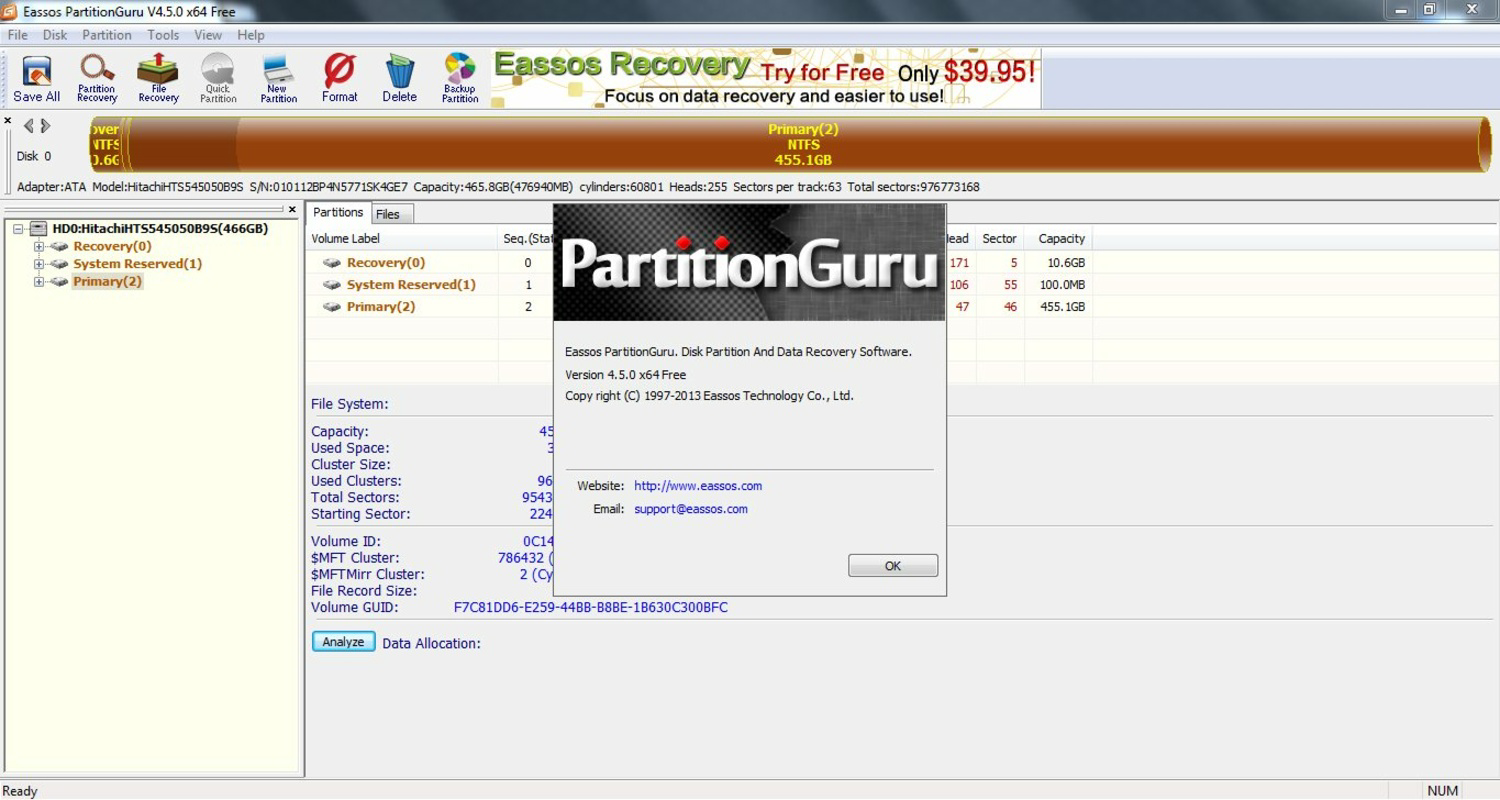Open the File menu

[x=18, y=35]
